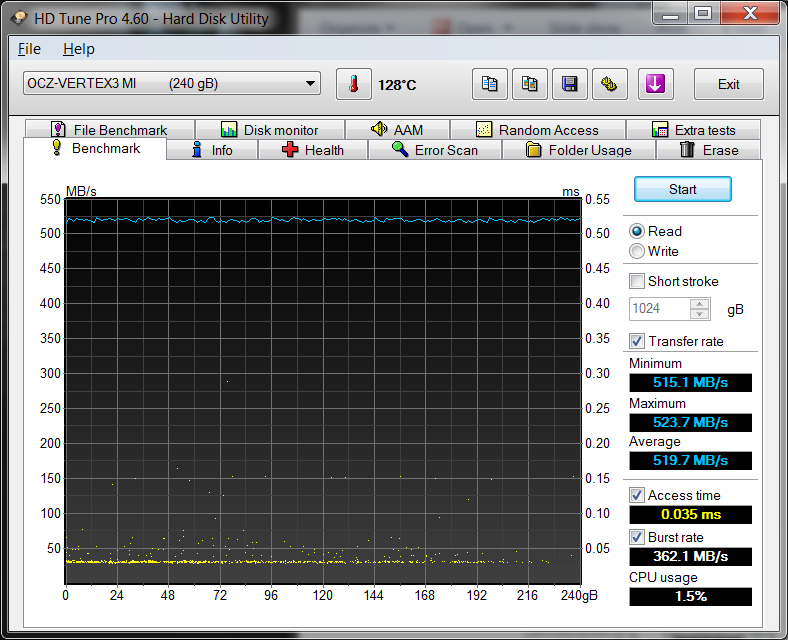The image size is (788, 640).
Task: Select the Write radio button
Action: tap(637, 251)
